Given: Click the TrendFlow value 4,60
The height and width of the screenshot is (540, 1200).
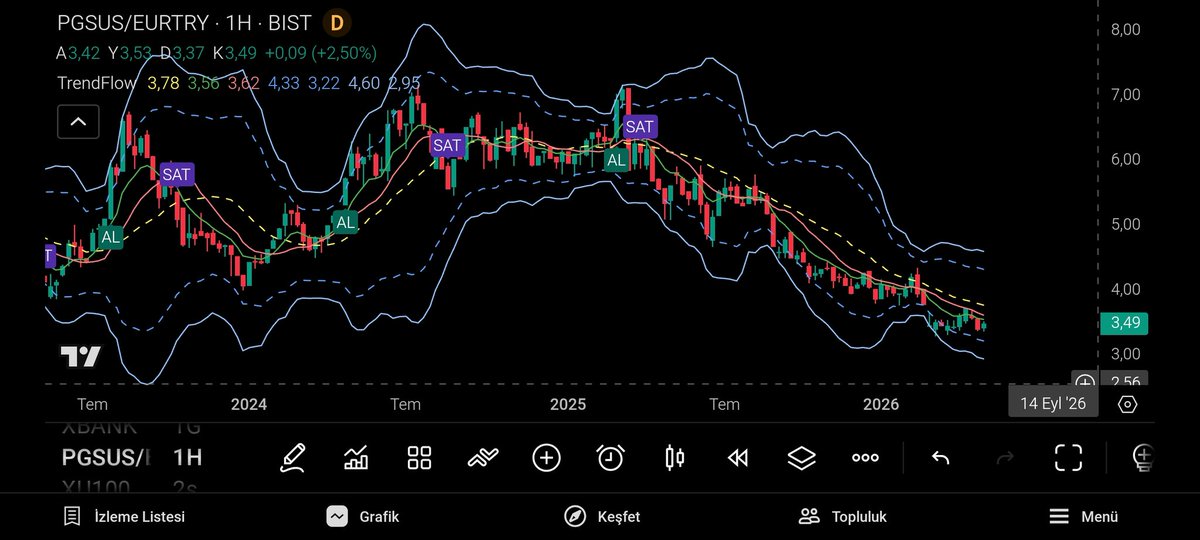Looking at the screenshot, I should 363,84.
